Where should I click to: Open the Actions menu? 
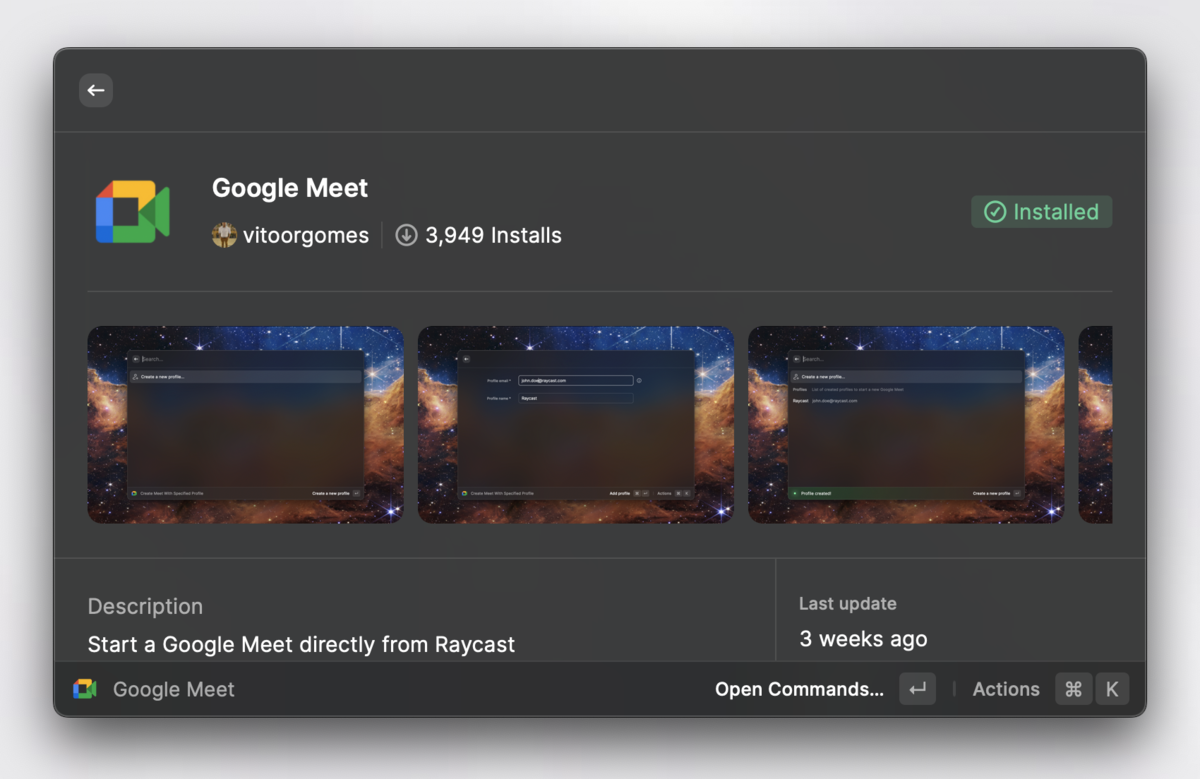point(1006,689)
